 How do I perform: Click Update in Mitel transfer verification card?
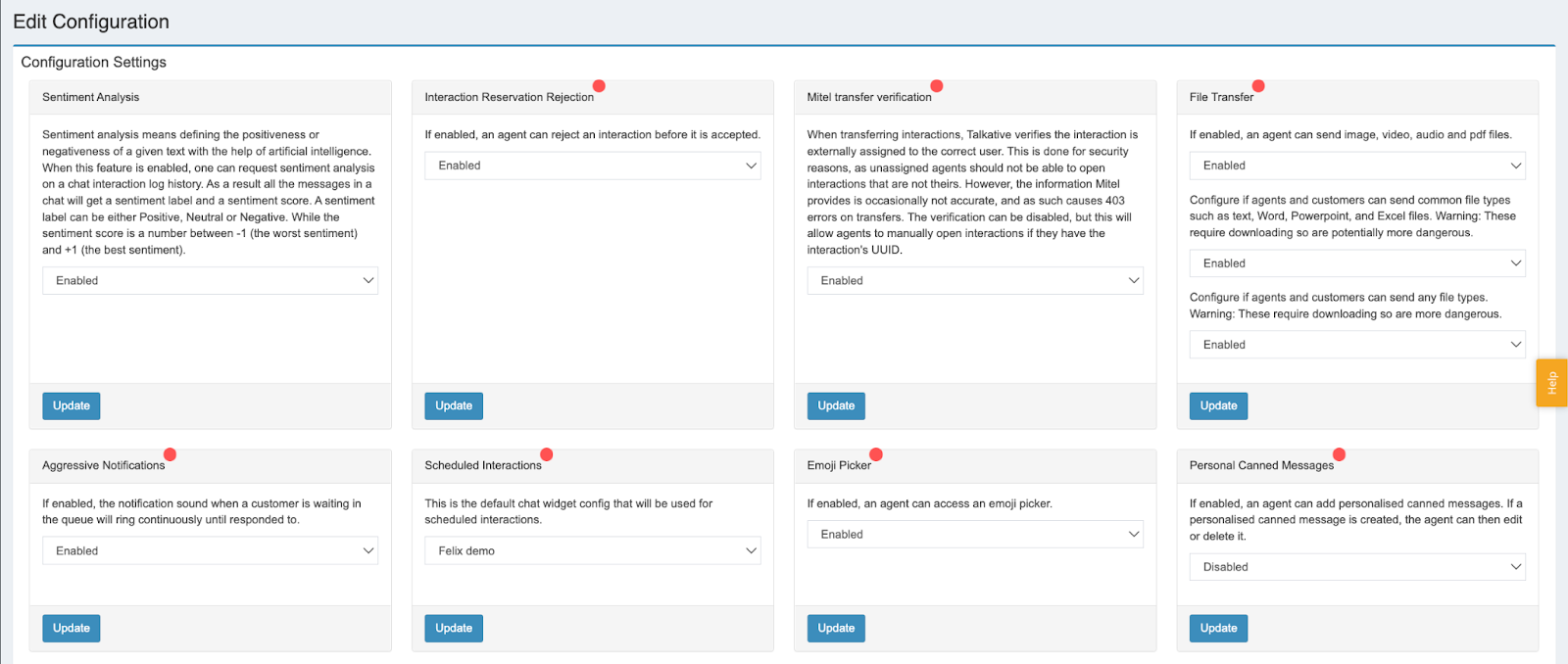point(836,405)
